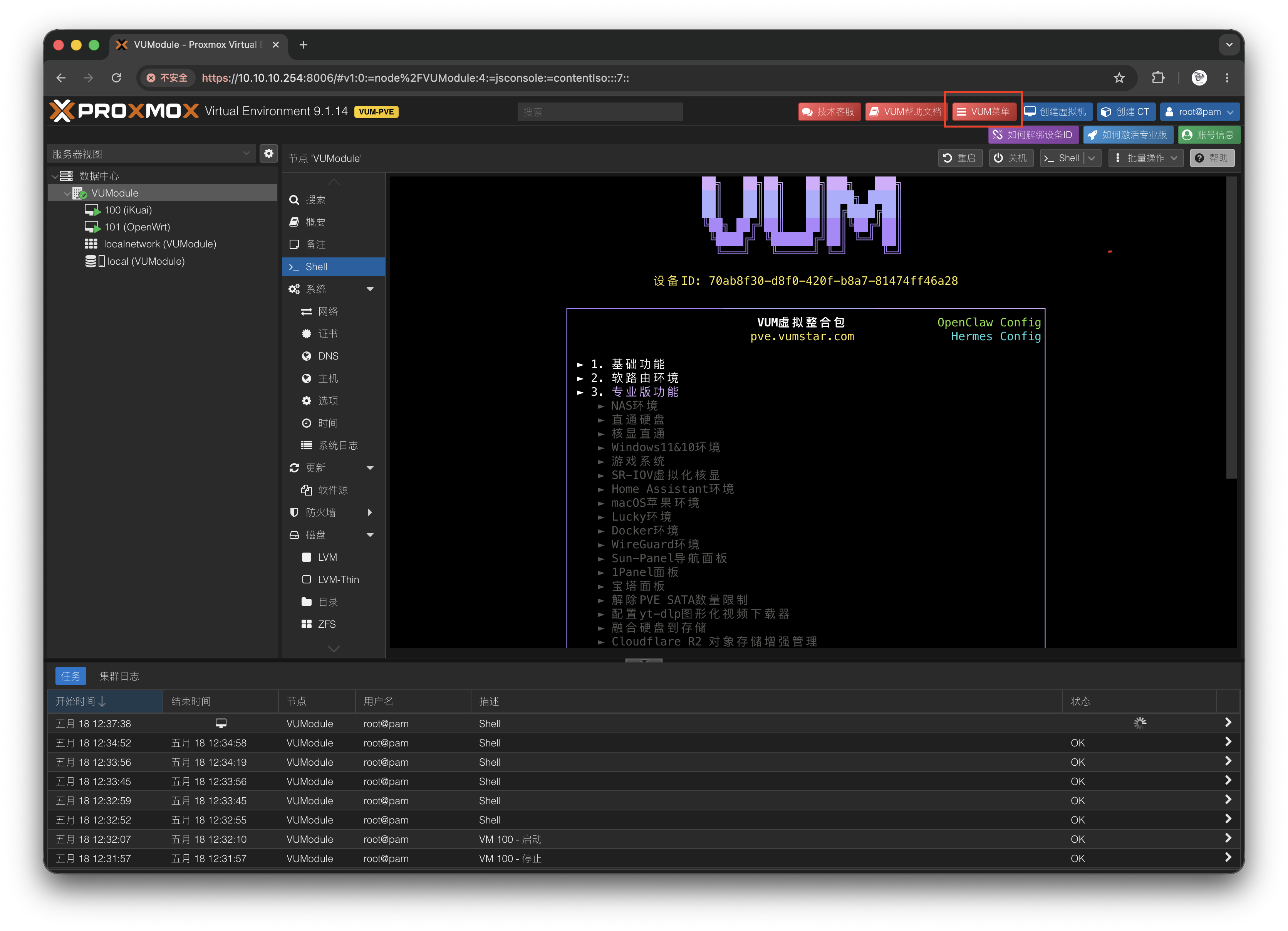
Task: Select the Shell node menu item
Action: (333, 266)
